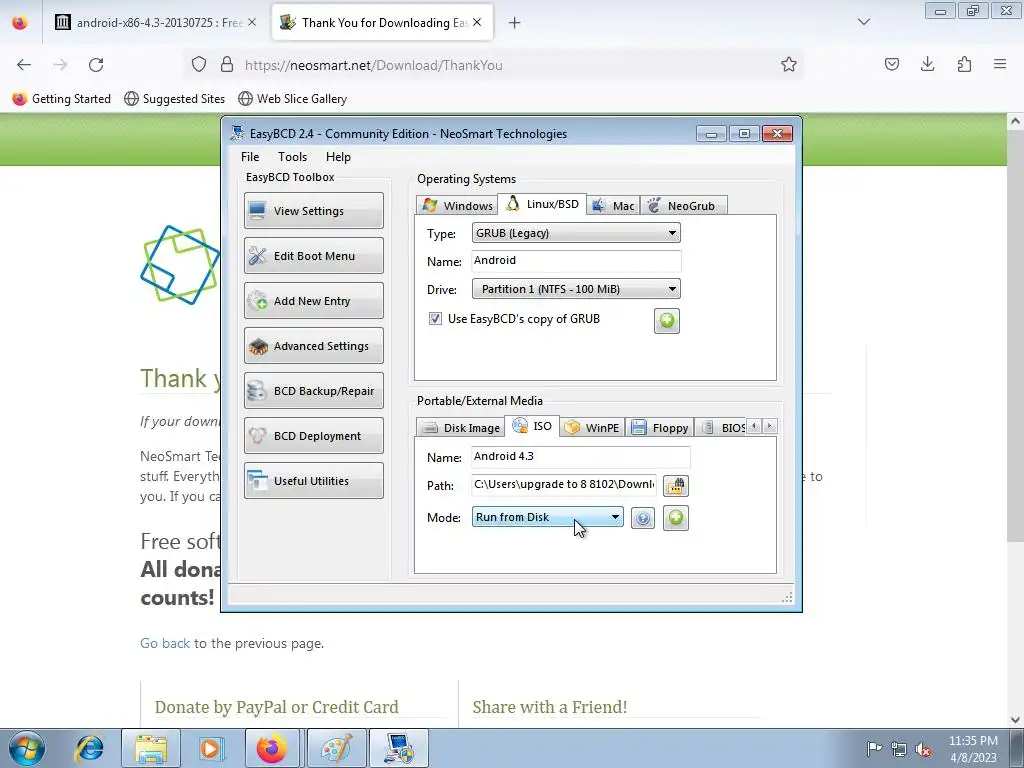Open Windows Media Player from taskbar
1024x768 pixels.
pyautogui.click(x=210, y=749)
